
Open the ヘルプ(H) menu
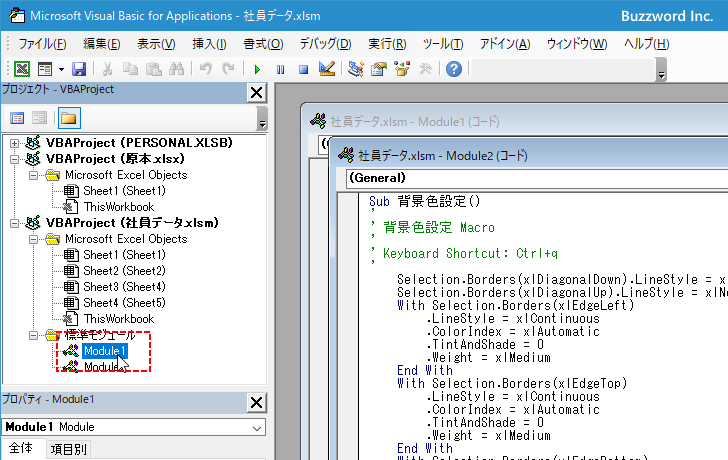(646, 44)
